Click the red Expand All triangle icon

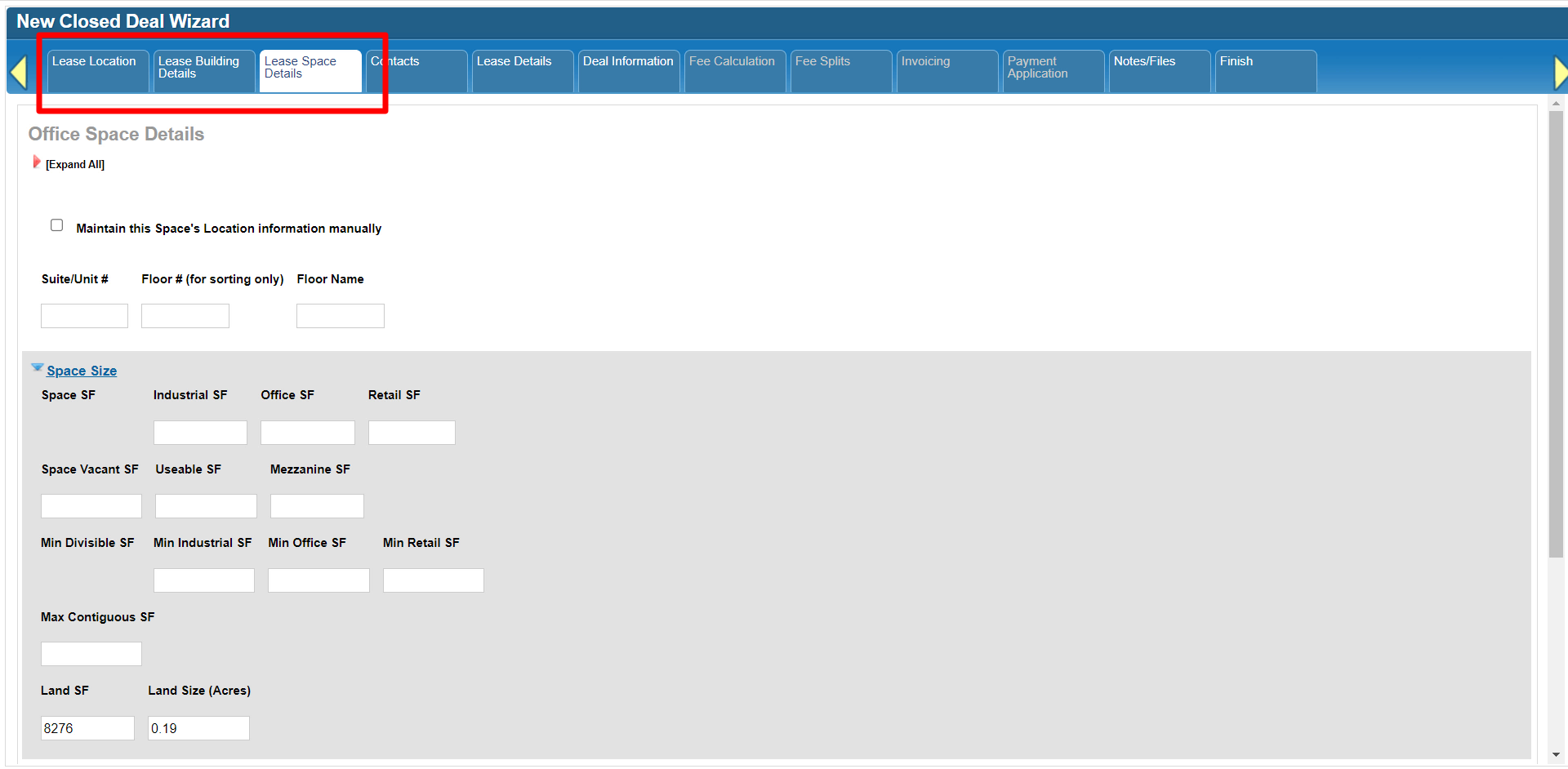[x=37, y=162]
